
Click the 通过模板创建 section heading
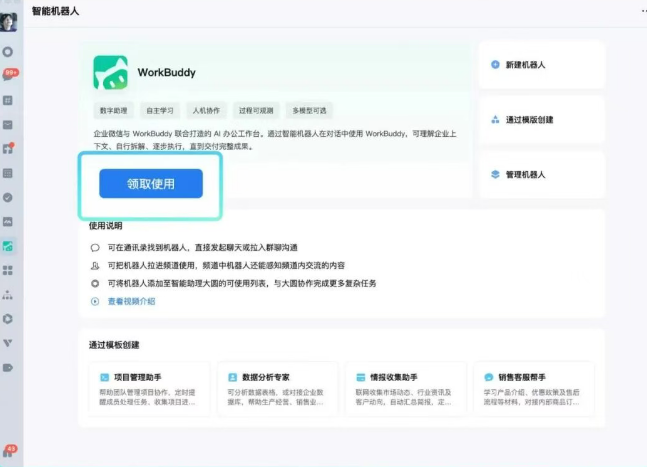click(x=114, y=345)
